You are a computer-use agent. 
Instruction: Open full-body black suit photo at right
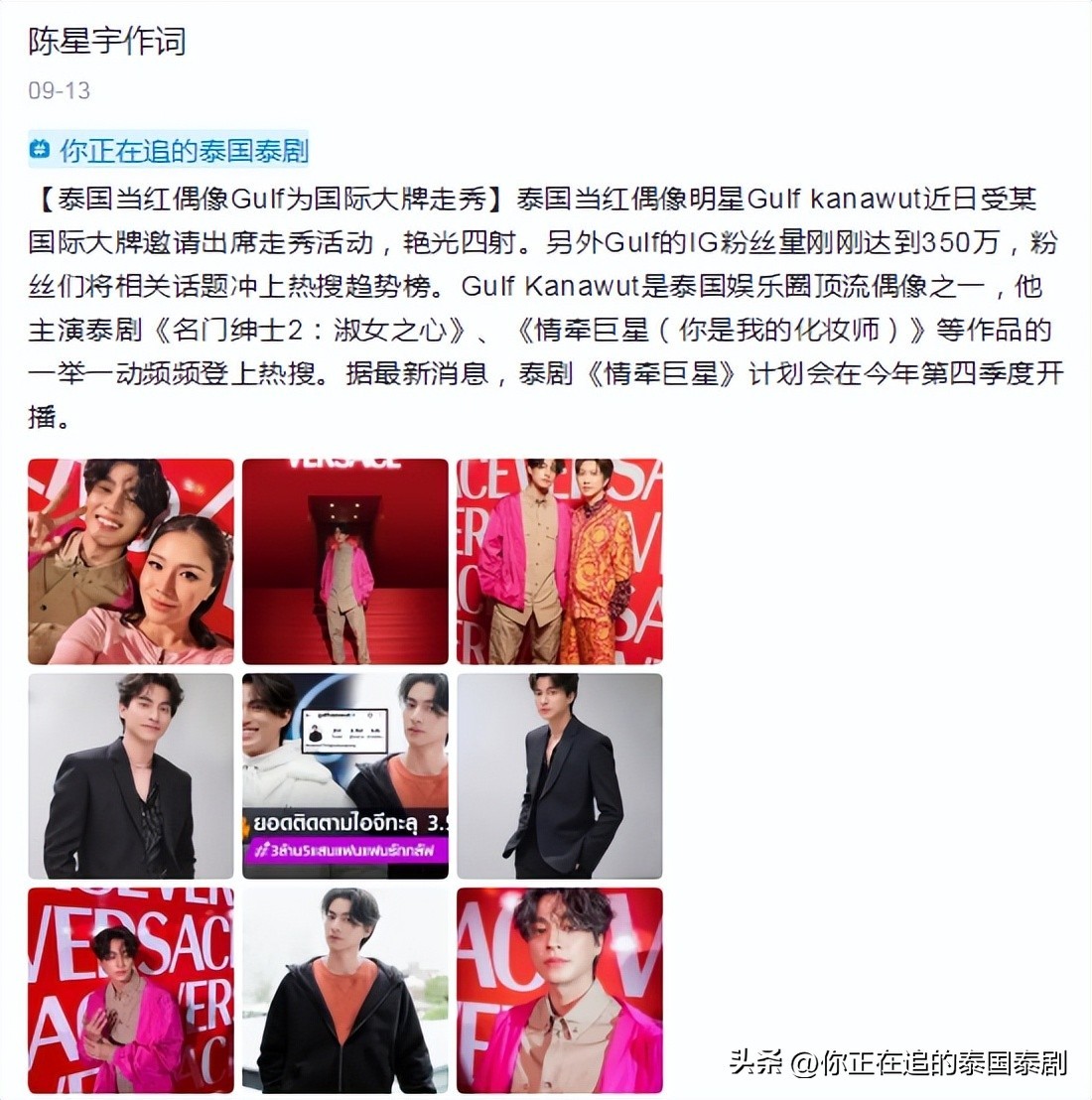pyautogui.click(x=559, y=776)
